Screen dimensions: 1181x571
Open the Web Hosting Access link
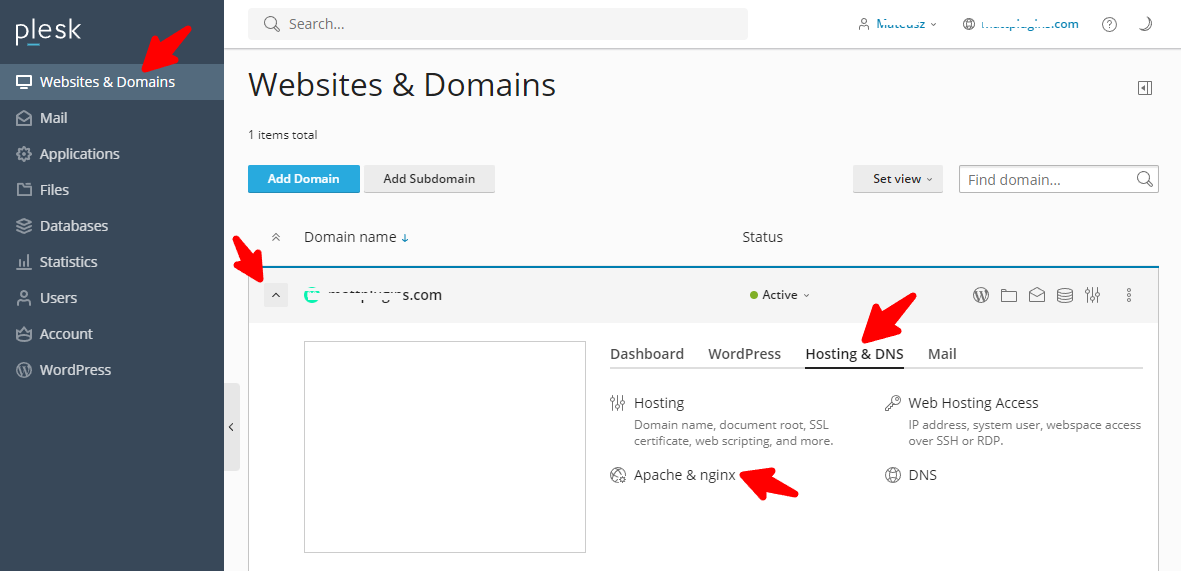point(973,403)
